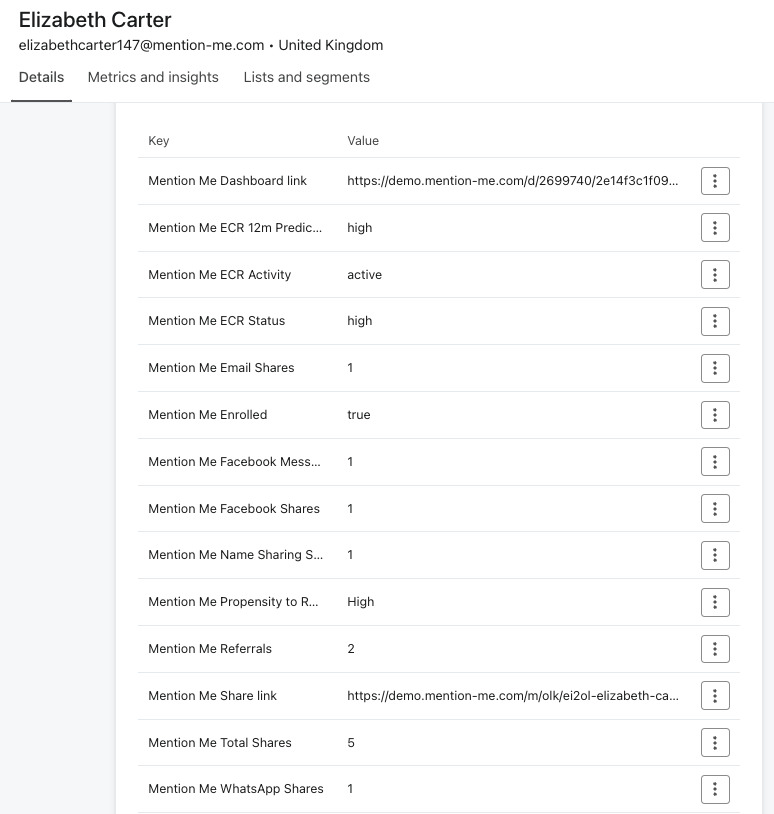Select the 'Mention Me Email Shares' key
Image resolution: width=774 pixels, height=814 pixels.
(x=221, y=368)
